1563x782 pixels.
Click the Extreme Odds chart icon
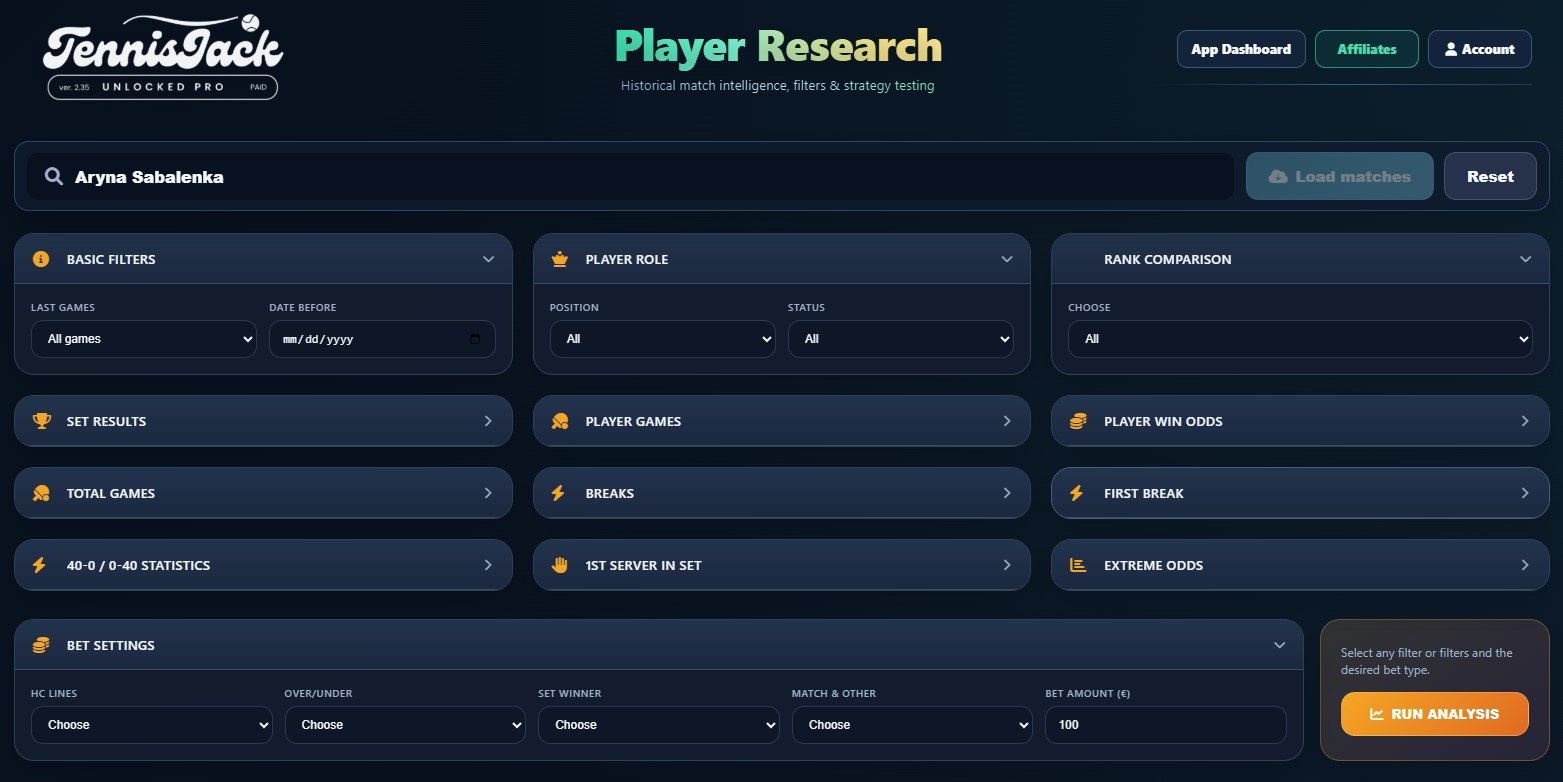1078,565
